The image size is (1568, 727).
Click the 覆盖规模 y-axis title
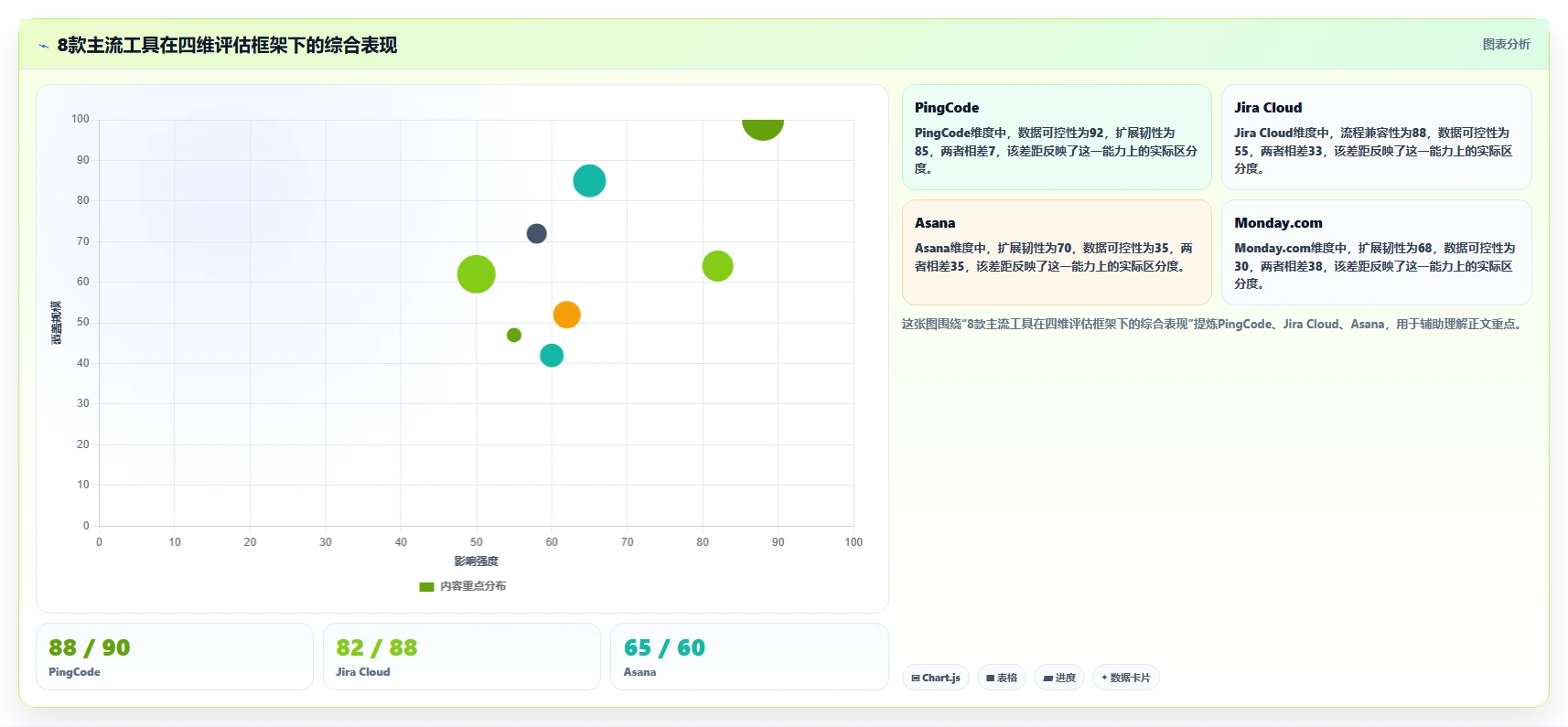point(56,323)
